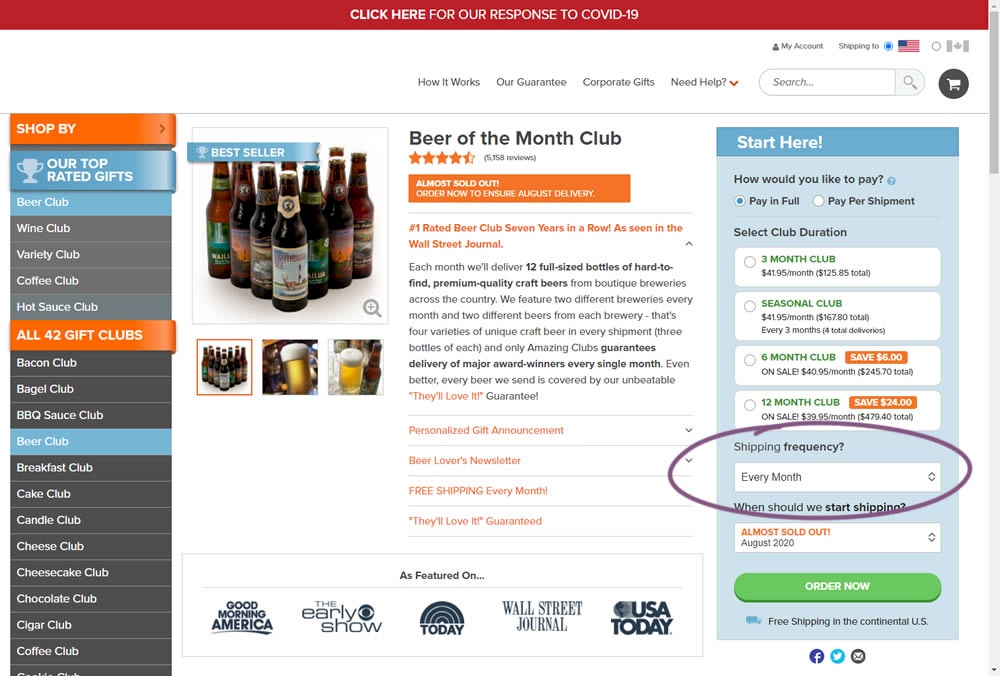This screenshot has height=676, width=1000.
Task: Click the COVID-19 response red banner
Action: [x=494, y=15]
